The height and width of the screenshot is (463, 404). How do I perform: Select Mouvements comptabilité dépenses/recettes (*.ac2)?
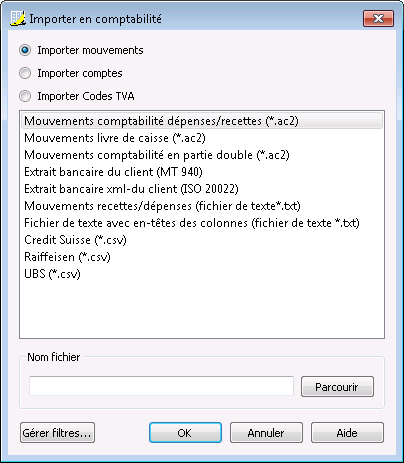pyautogui.click(x=202, y=121)
